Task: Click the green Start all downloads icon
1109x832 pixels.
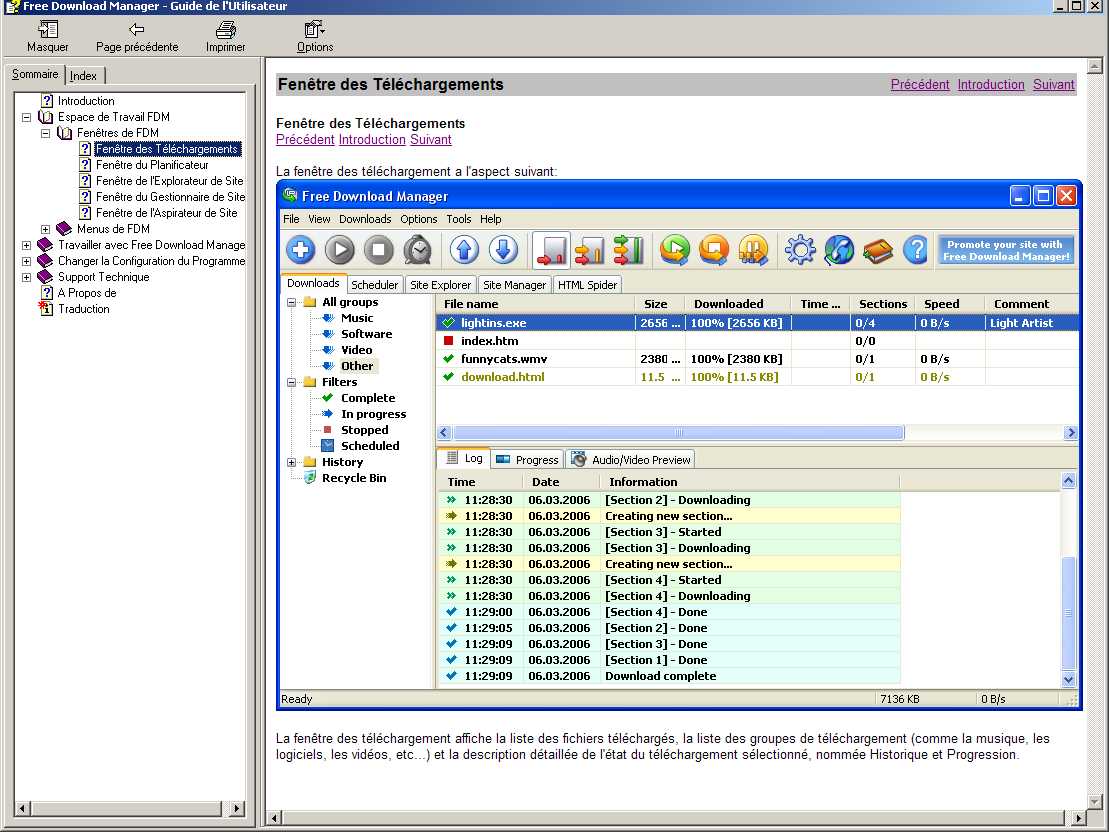Action: point(675,250)
